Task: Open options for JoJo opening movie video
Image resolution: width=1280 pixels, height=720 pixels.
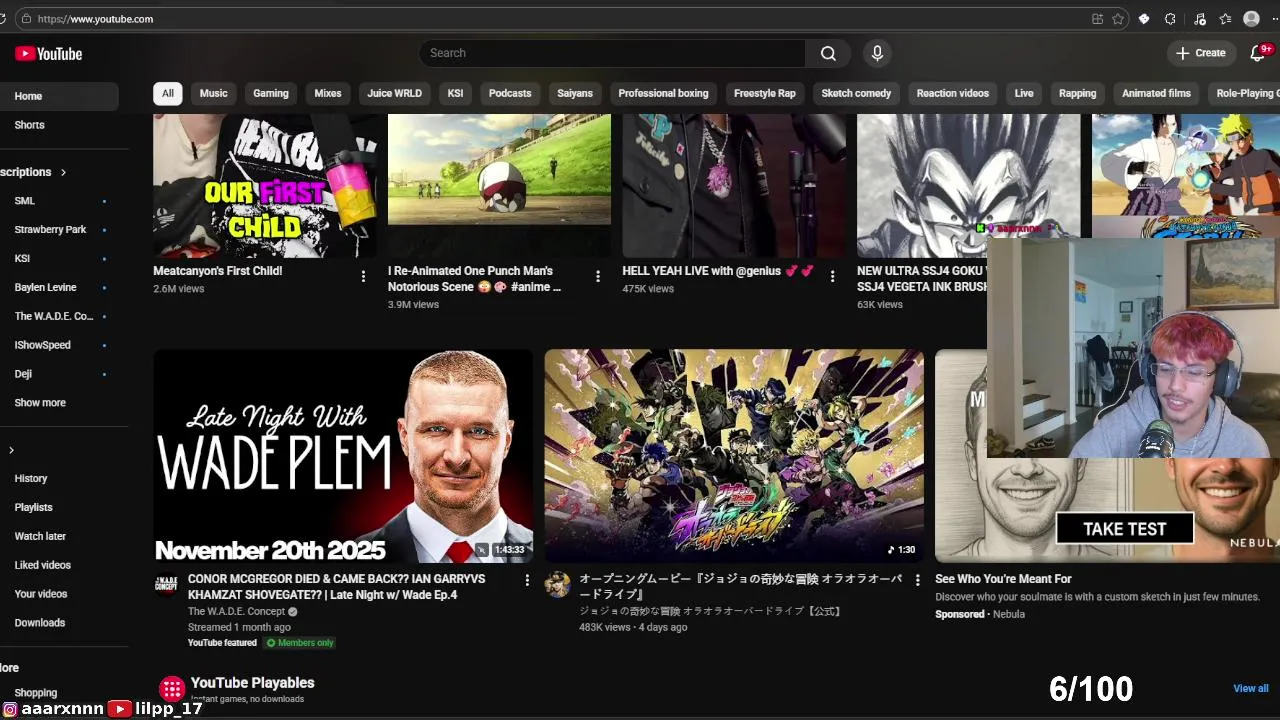Action: pyautogui.click(x=917, y=580)
